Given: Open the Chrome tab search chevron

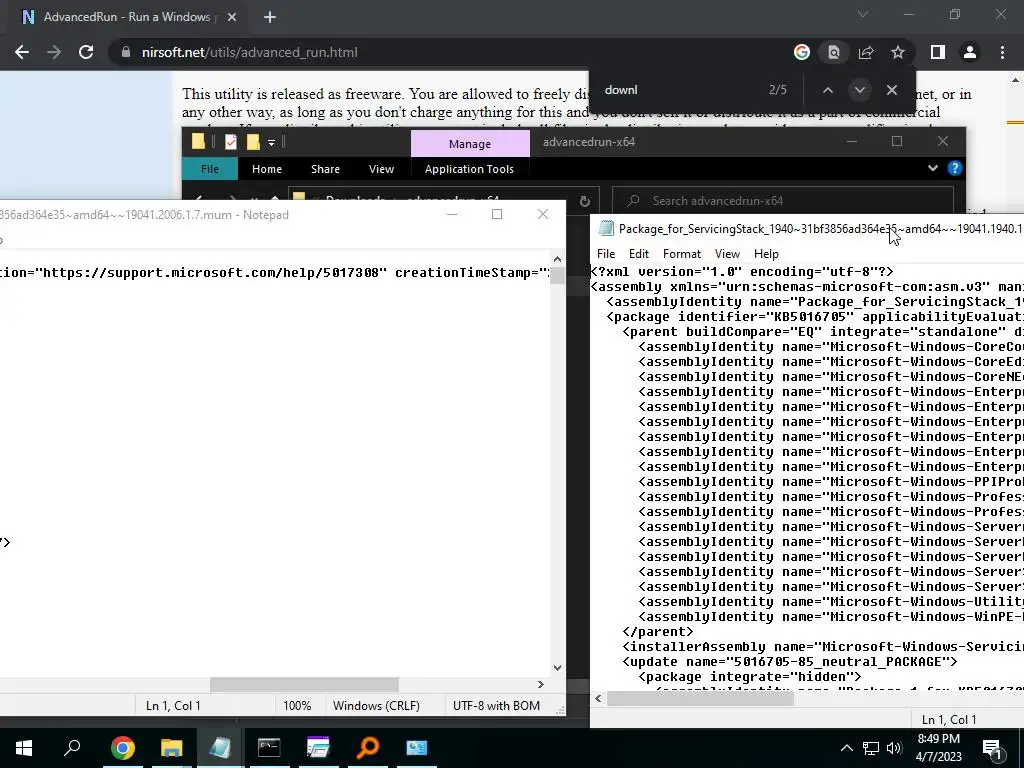Looking at the screenshot, I should 863,14.
